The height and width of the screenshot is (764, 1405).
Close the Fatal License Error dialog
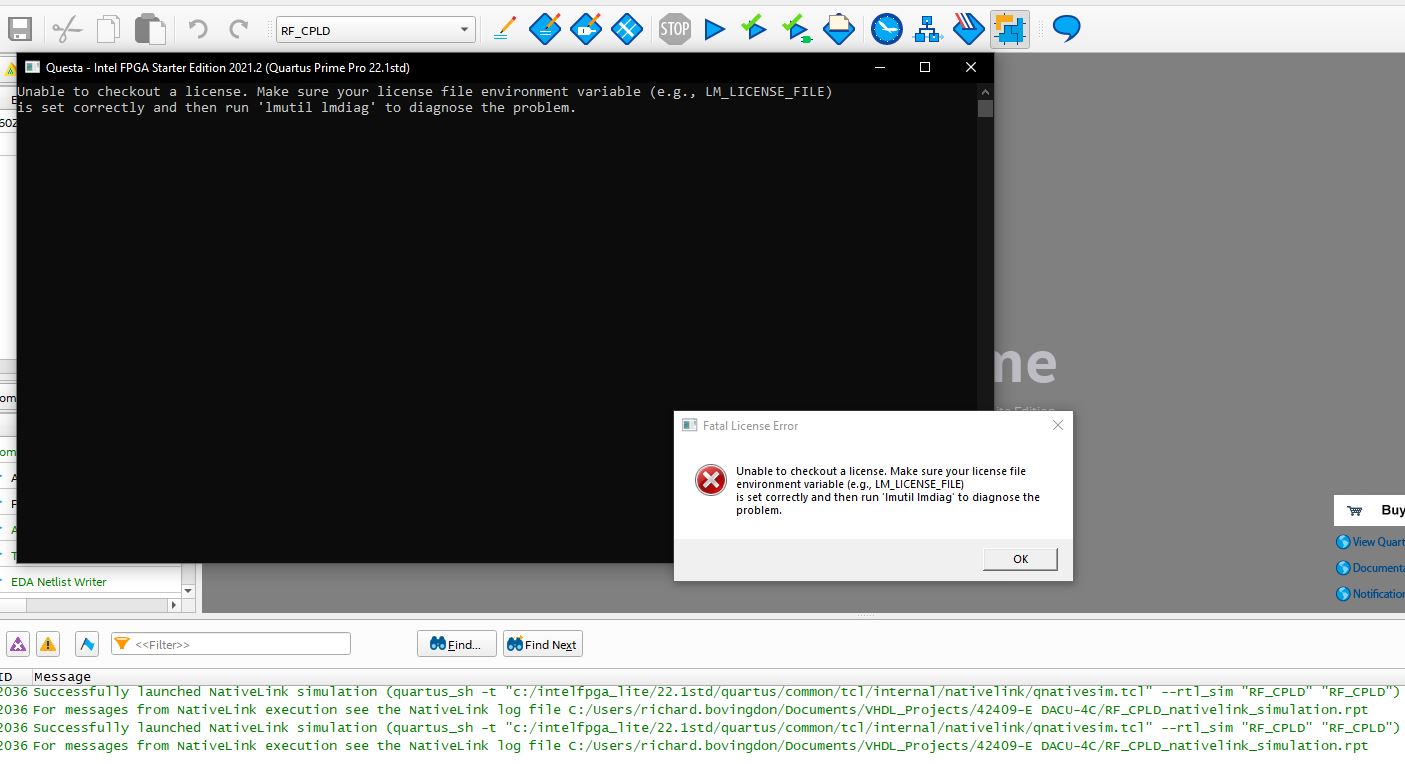point(1057,425)
